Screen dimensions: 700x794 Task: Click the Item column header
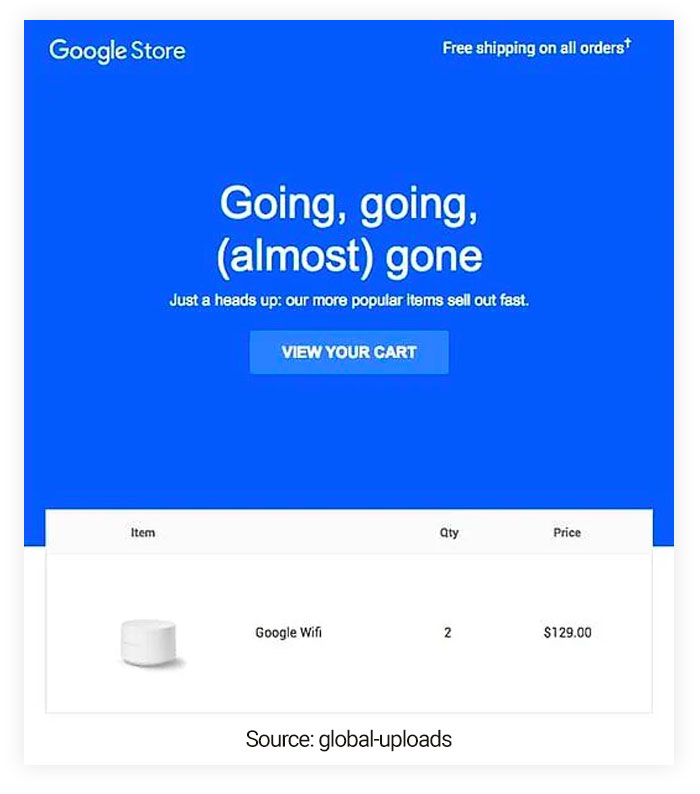143,533
